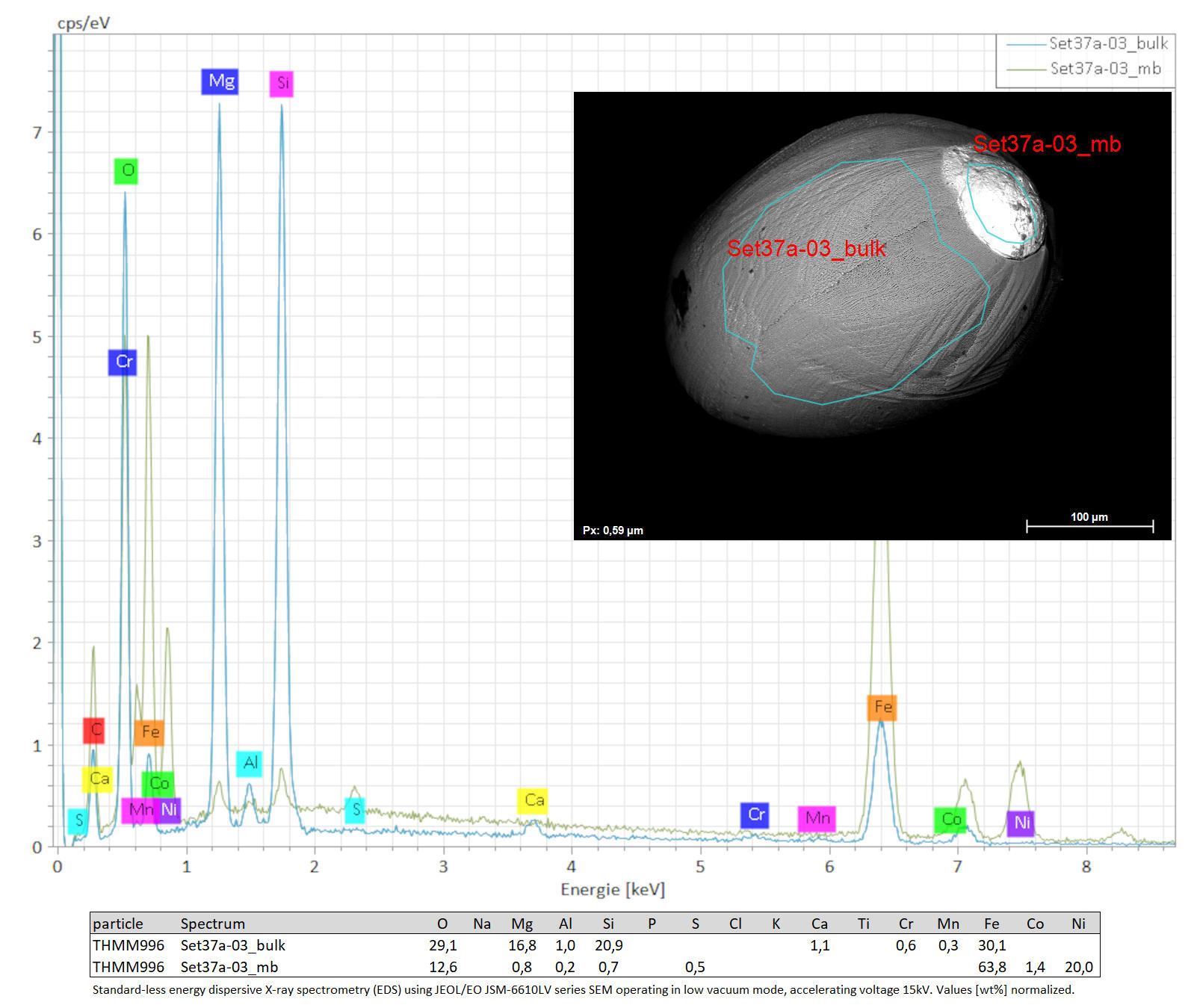Click the red Set37a-03_mb annotation in SEM image
This screenshot has height=1008, width=1194.
[x=1047, y=143]
